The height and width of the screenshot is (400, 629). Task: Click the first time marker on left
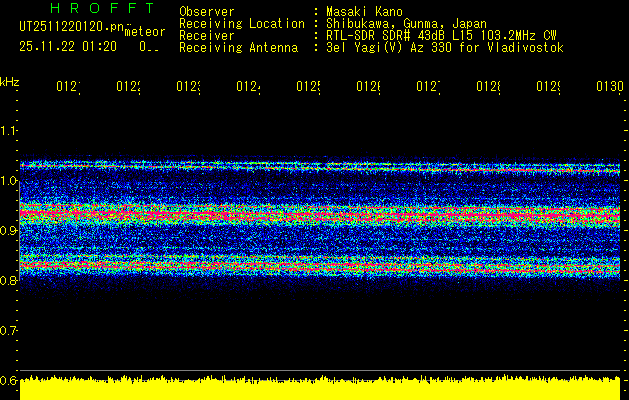click(x=67, y=87)
